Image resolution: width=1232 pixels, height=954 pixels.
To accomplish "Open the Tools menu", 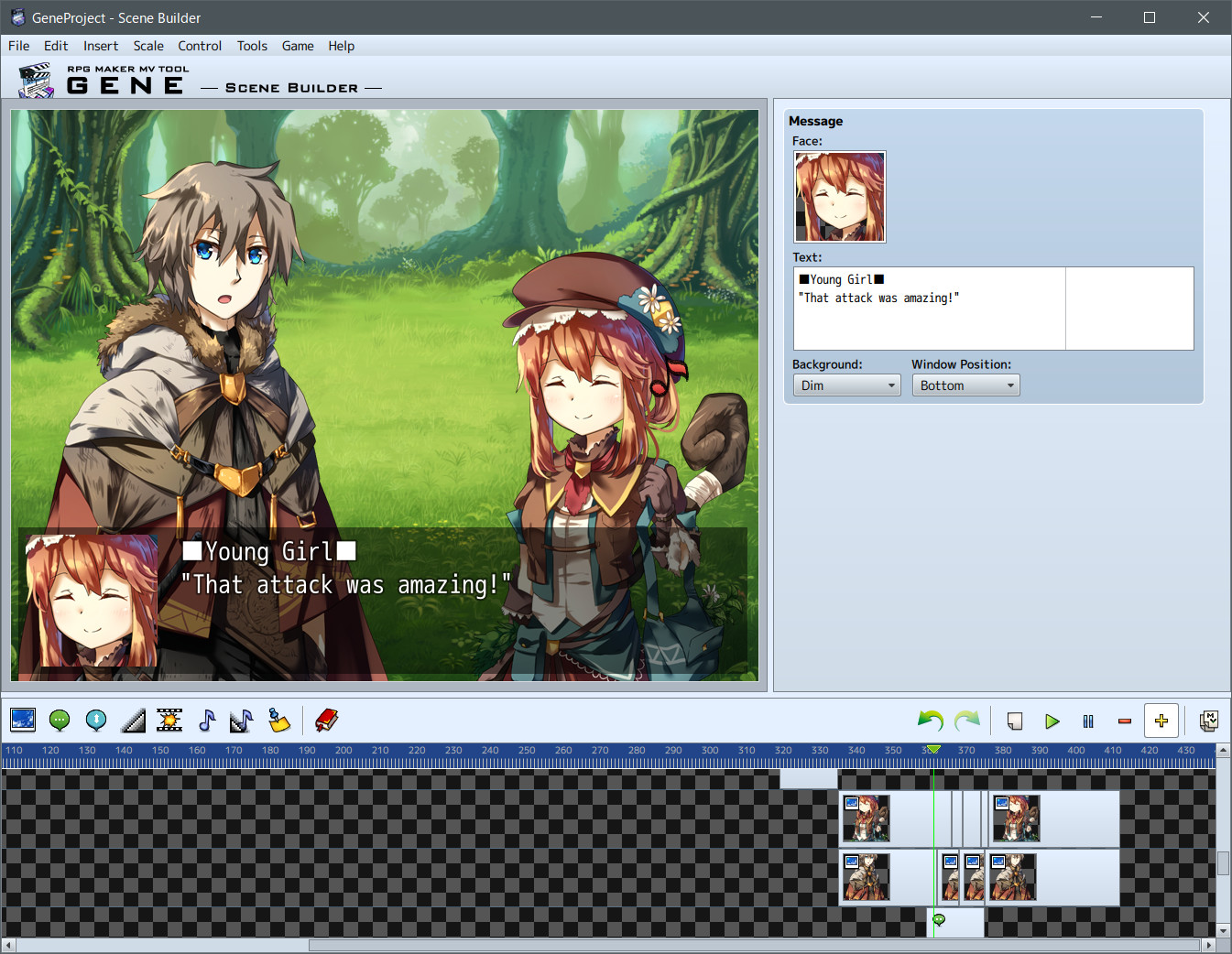I will [x=251, y=46].
